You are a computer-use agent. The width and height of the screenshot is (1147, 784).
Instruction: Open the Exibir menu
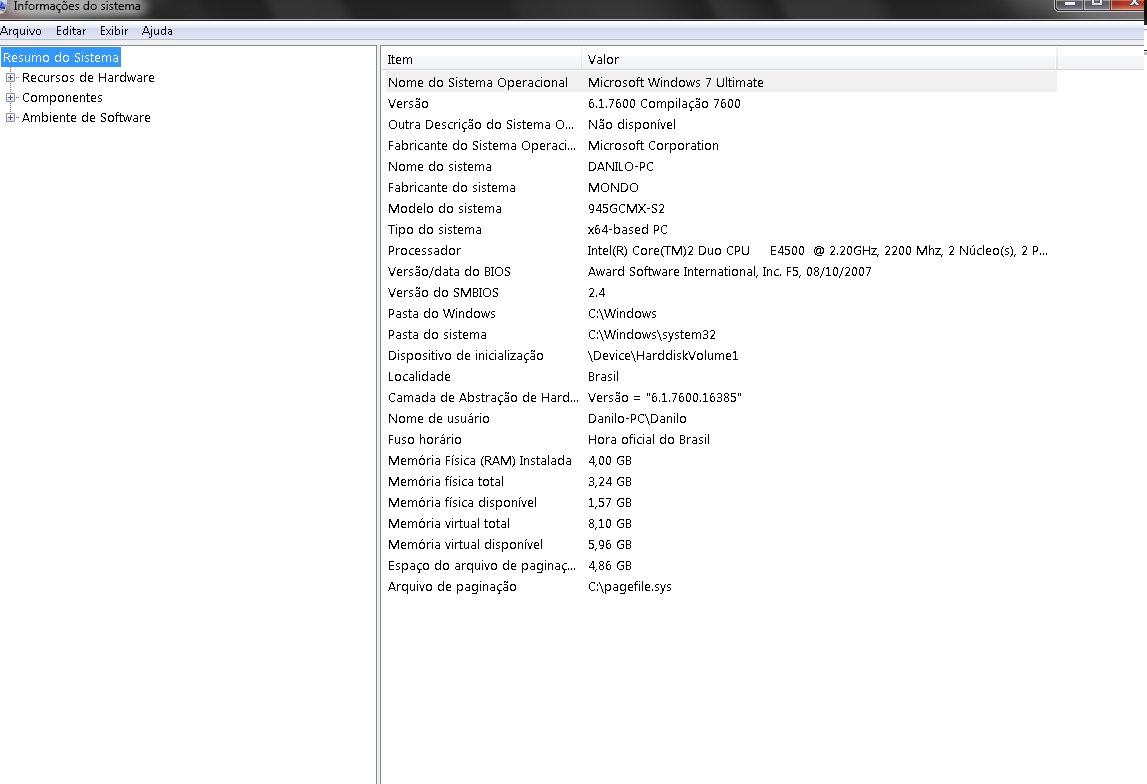tap(114, 31)
